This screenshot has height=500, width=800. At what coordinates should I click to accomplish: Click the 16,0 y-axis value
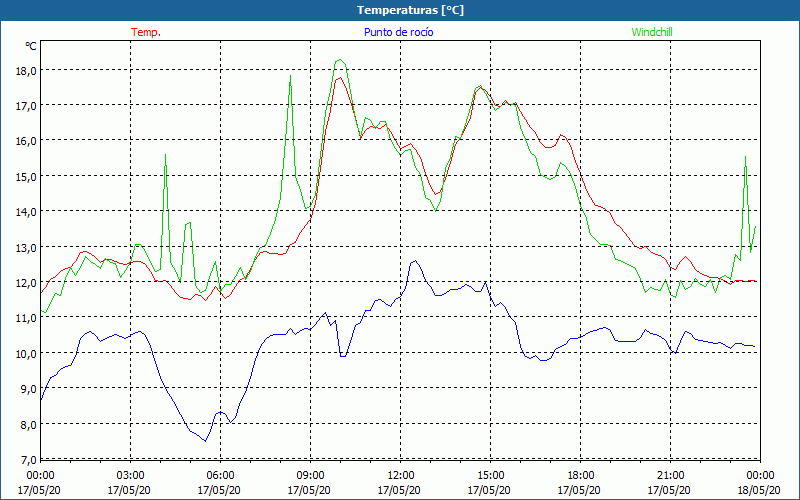[x=26, y=141]
